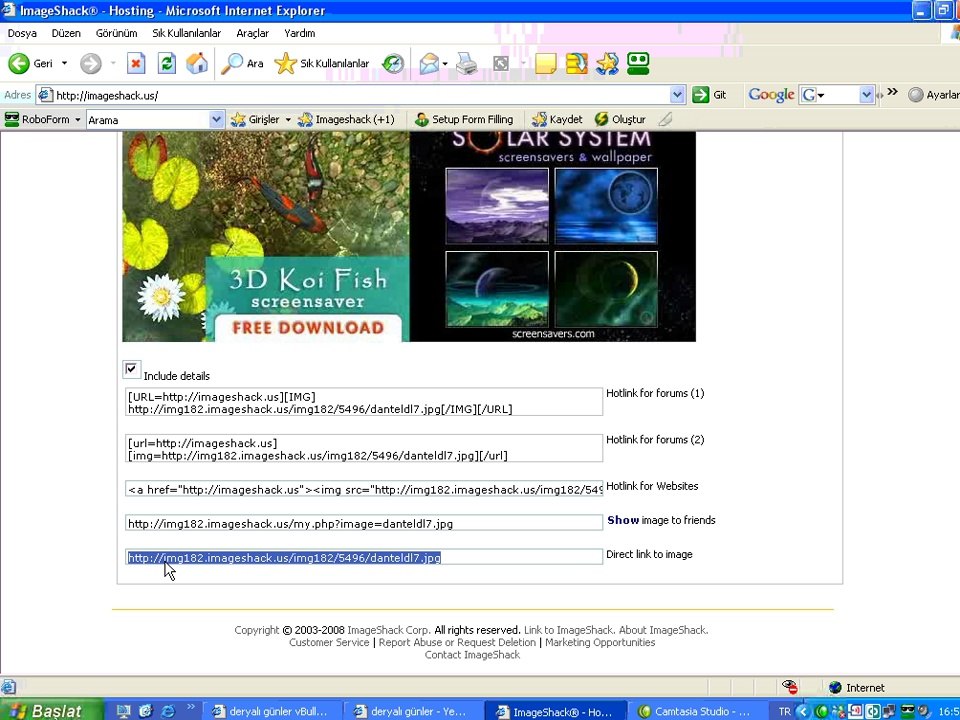The width and height of the screenshot is (960, 720).
Task: Click the Hotlink for forums (1) field
Action: pos(364,402)
